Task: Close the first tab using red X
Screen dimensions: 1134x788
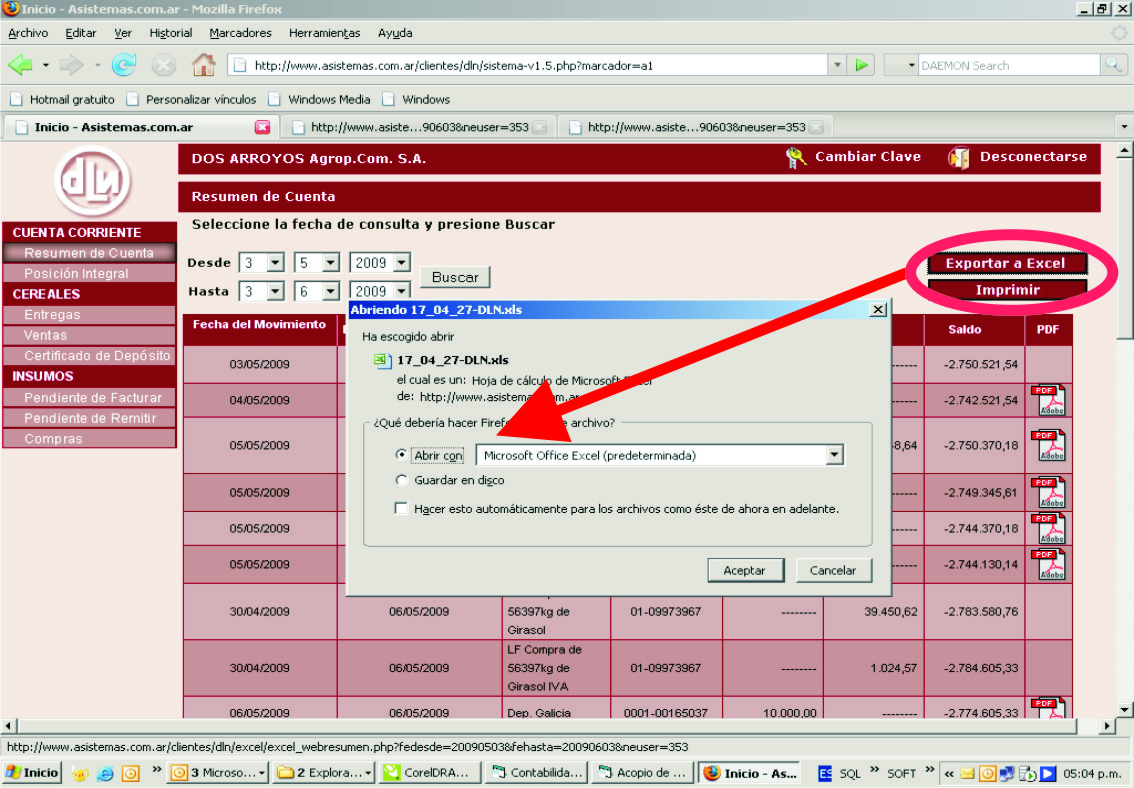Action: coord(263,127)
